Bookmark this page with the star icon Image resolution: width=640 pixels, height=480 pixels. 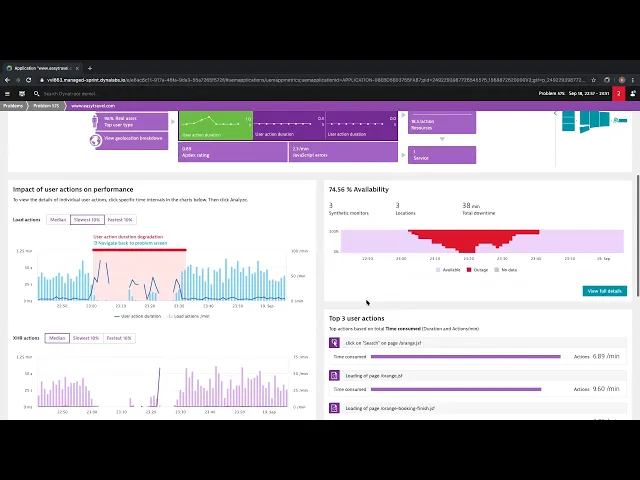point(594,80)
